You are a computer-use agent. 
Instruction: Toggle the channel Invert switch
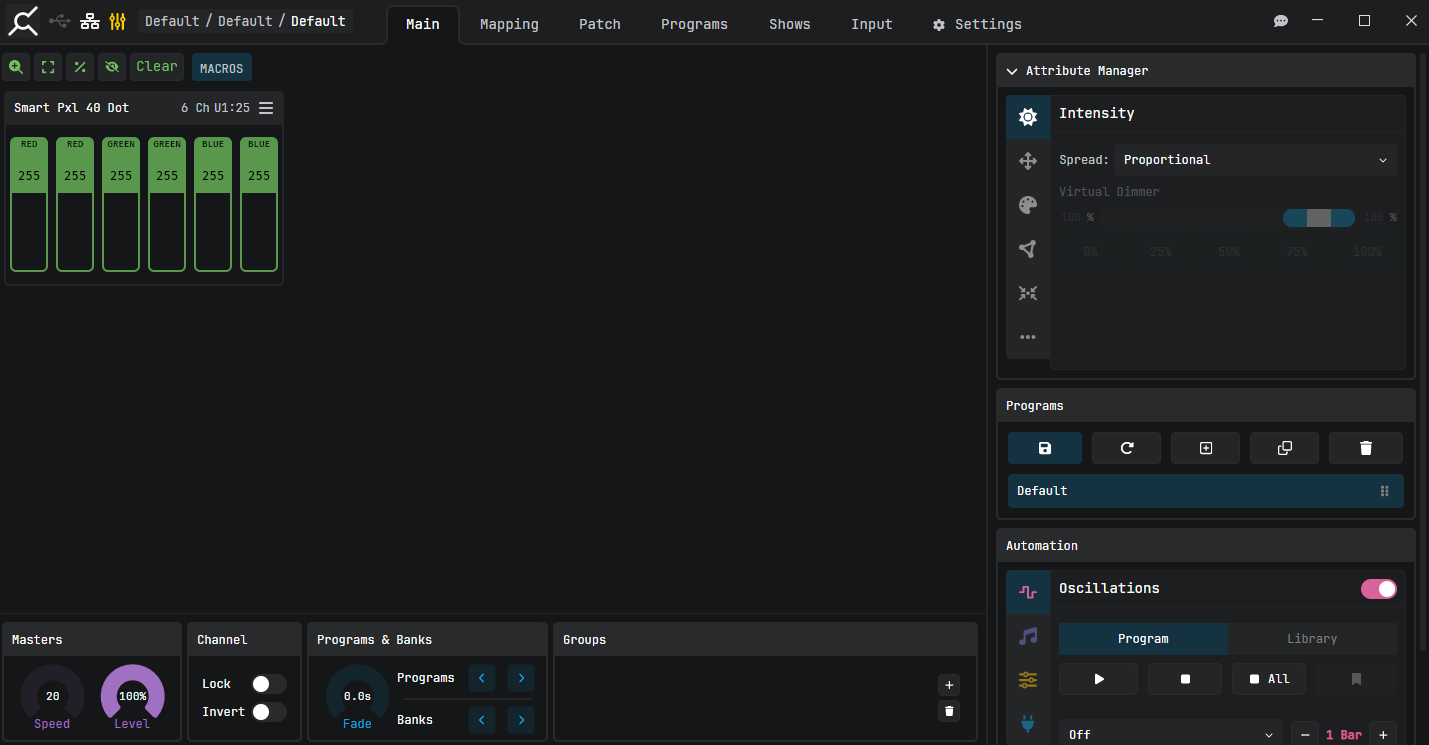[x=269, y=712]
